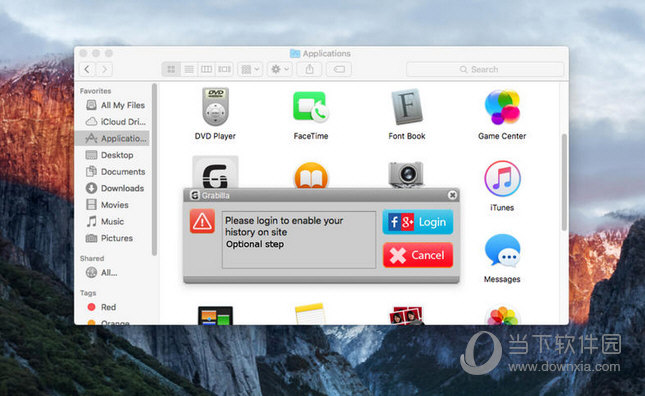The height and width of the screenshot is (396, 645).
Task: Open All My Files in sidebar
Action: [x=115, y=105]
